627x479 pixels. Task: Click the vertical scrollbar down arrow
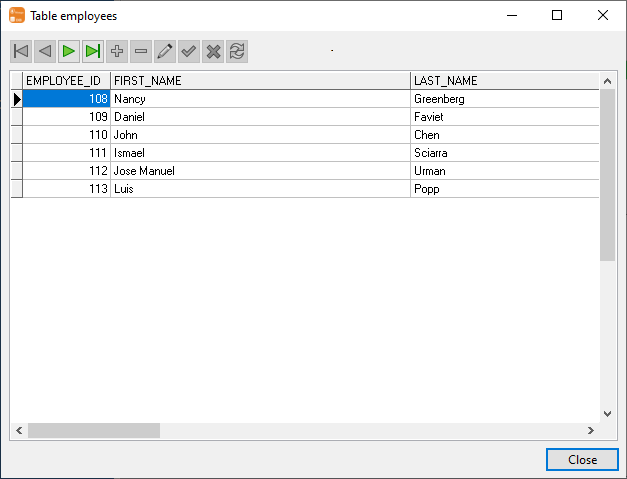(607, 413)
